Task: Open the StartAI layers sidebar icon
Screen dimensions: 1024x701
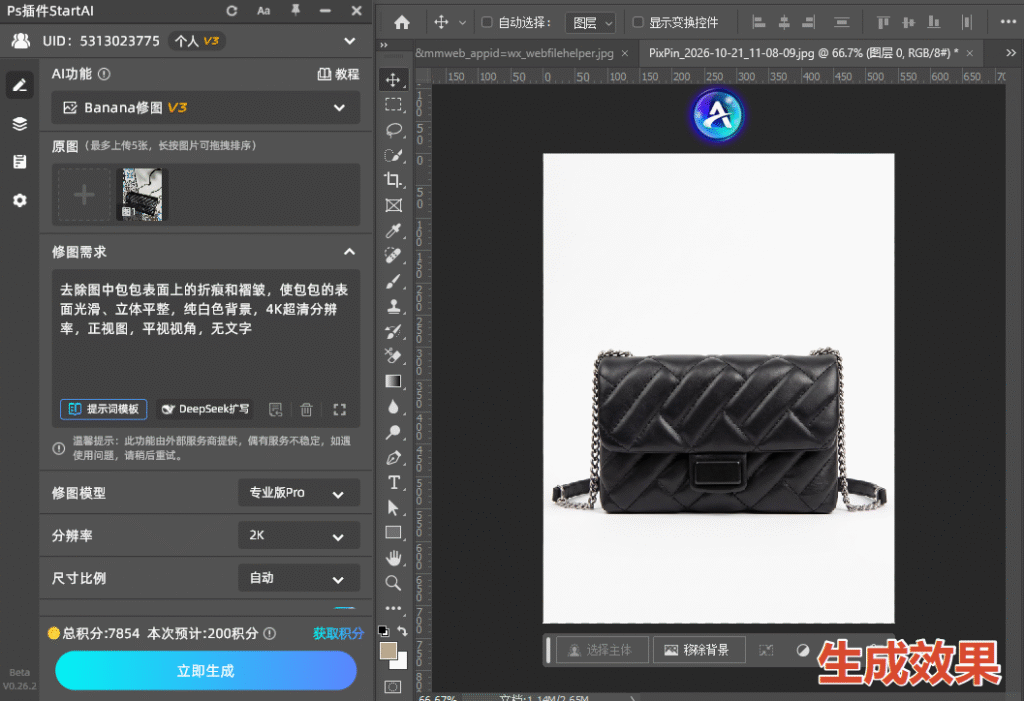Action: [x=20, y=123]
